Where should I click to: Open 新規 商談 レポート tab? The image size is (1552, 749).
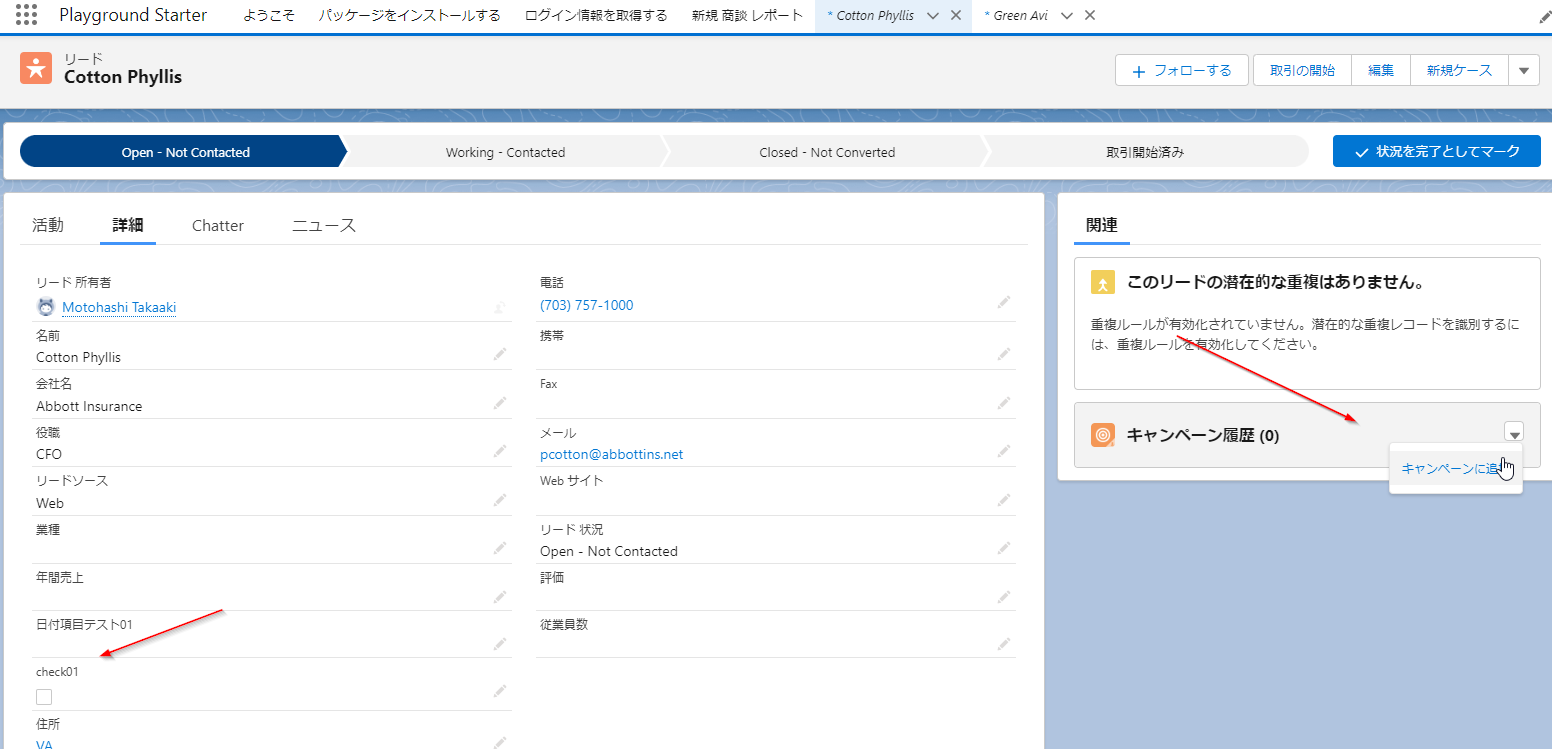tap(747, 15)
